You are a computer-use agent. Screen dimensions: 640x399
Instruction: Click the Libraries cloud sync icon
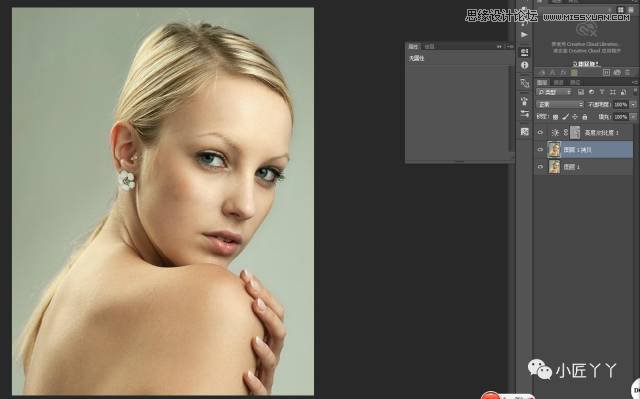617,72
